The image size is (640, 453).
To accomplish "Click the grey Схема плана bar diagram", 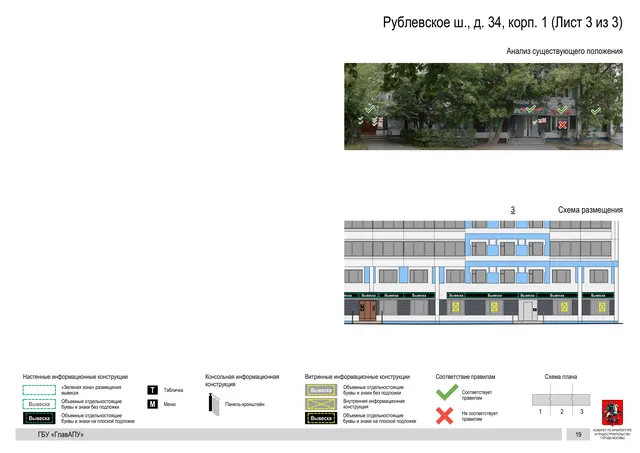I will pos(561,400).
